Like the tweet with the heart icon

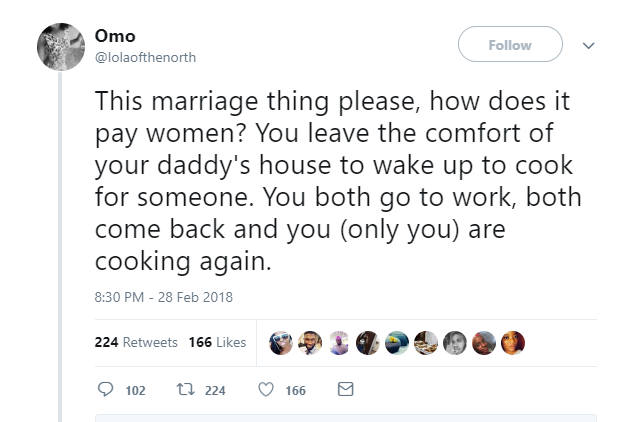click(x=265, y=390)
